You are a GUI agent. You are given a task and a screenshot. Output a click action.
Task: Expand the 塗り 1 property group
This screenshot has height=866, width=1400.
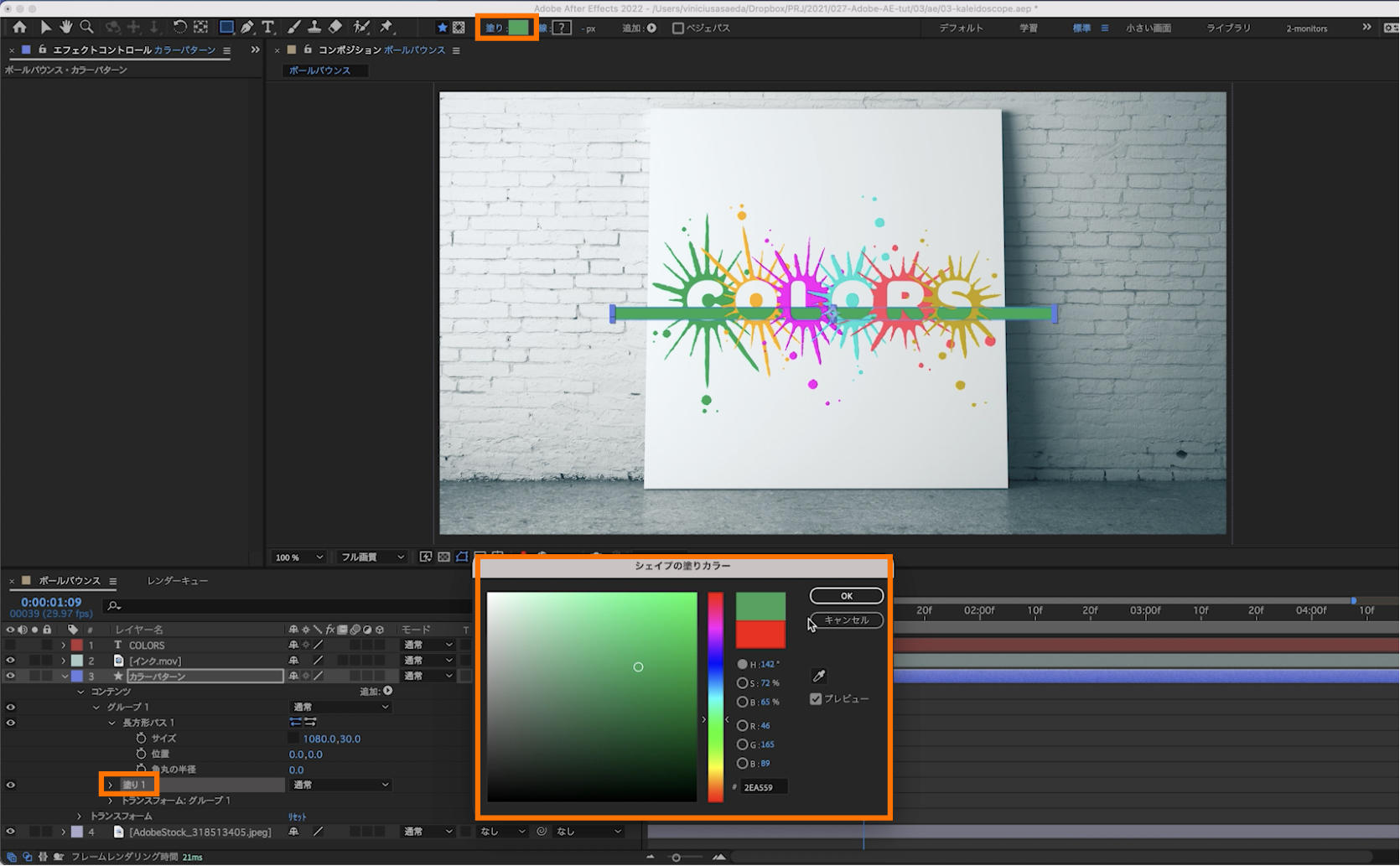[x=110, y=786]
